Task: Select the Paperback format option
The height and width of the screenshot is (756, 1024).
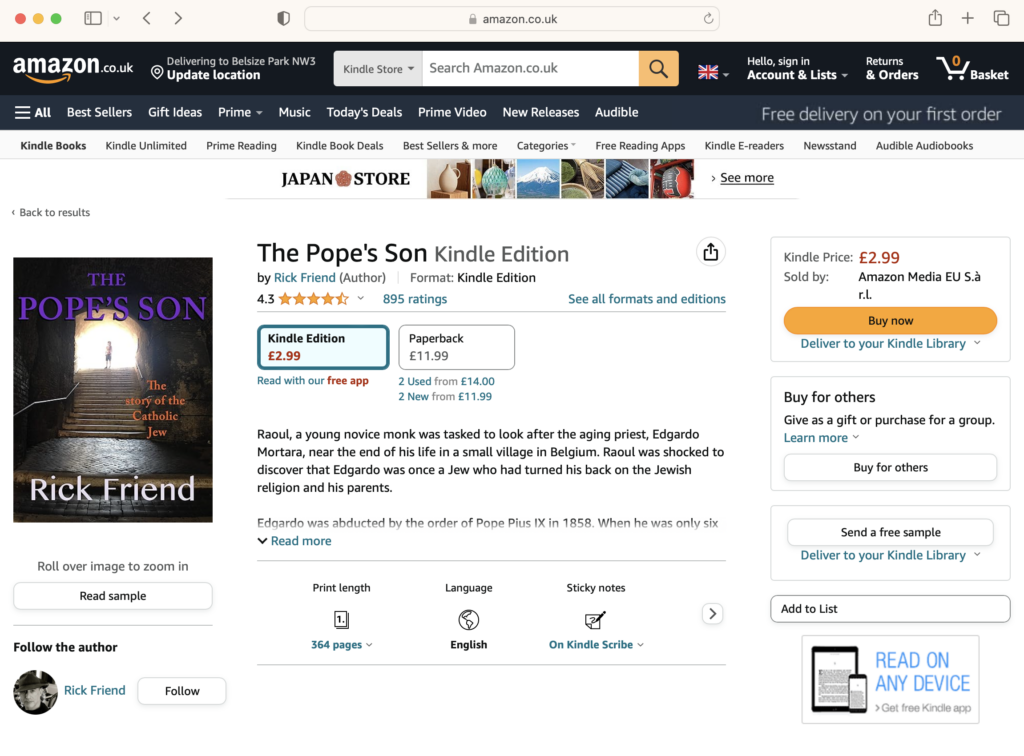Action: (x=456, y=347)
